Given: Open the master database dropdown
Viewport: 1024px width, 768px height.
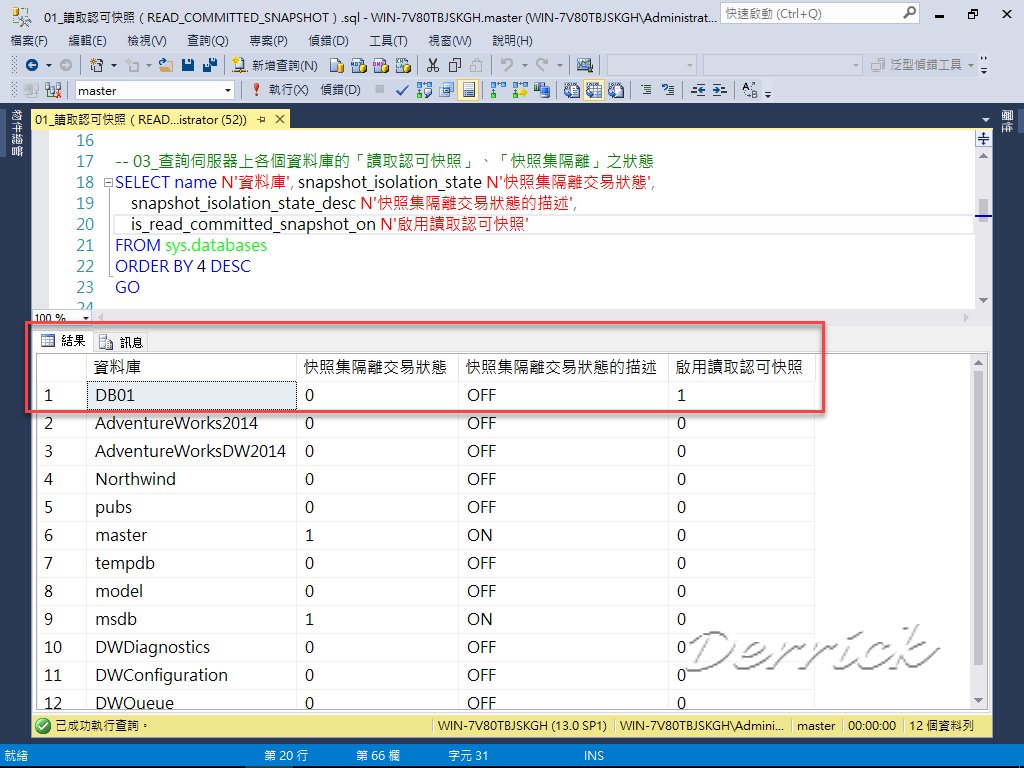Looking at the screenshot, I should pyautogui.click(x=228, y=91).
